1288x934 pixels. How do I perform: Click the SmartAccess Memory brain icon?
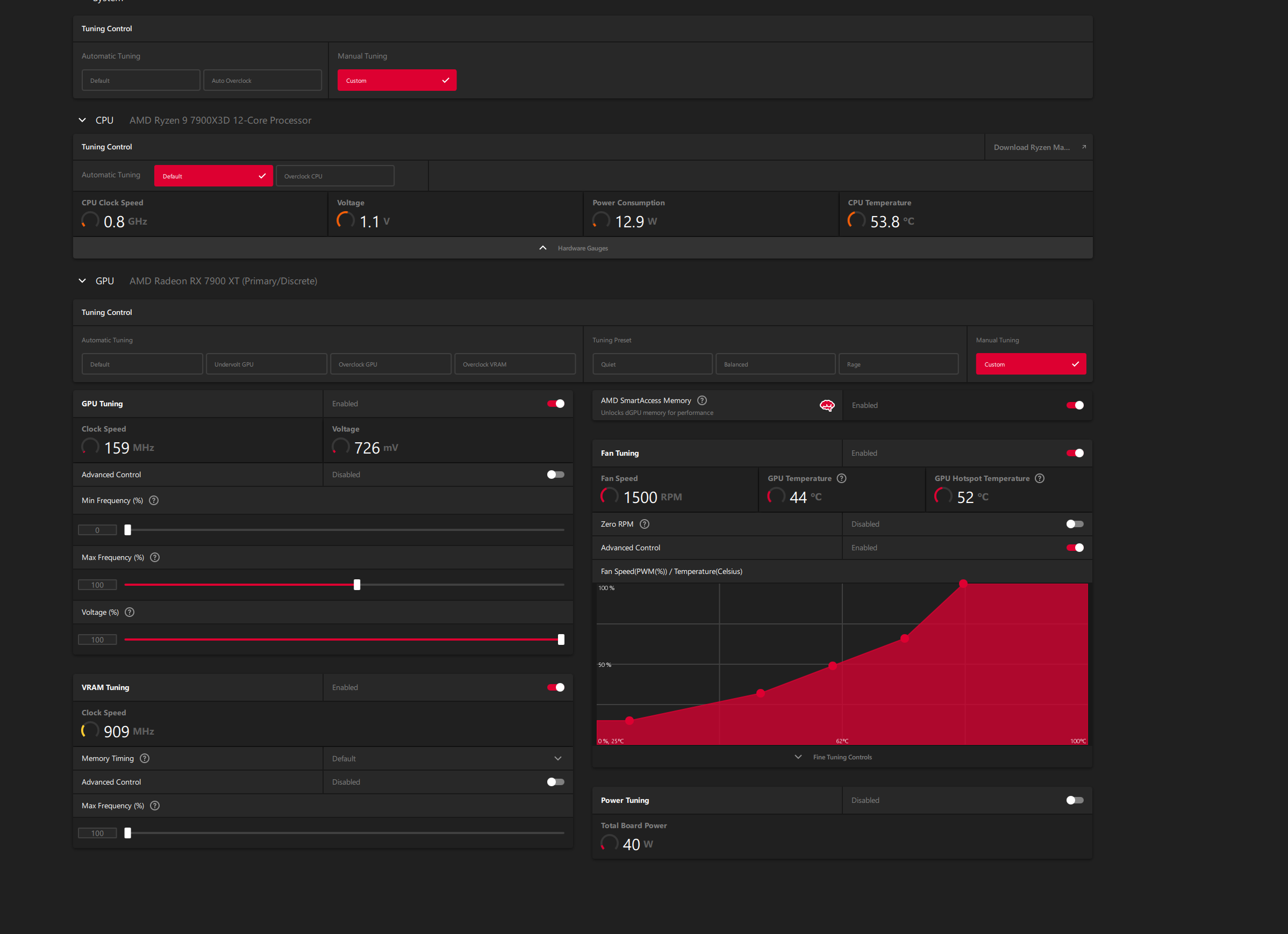pyautogui.click(x=827, y=405)
